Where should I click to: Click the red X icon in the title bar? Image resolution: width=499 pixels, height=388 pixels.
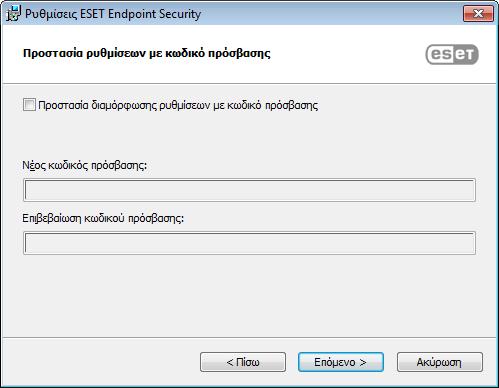478,14
